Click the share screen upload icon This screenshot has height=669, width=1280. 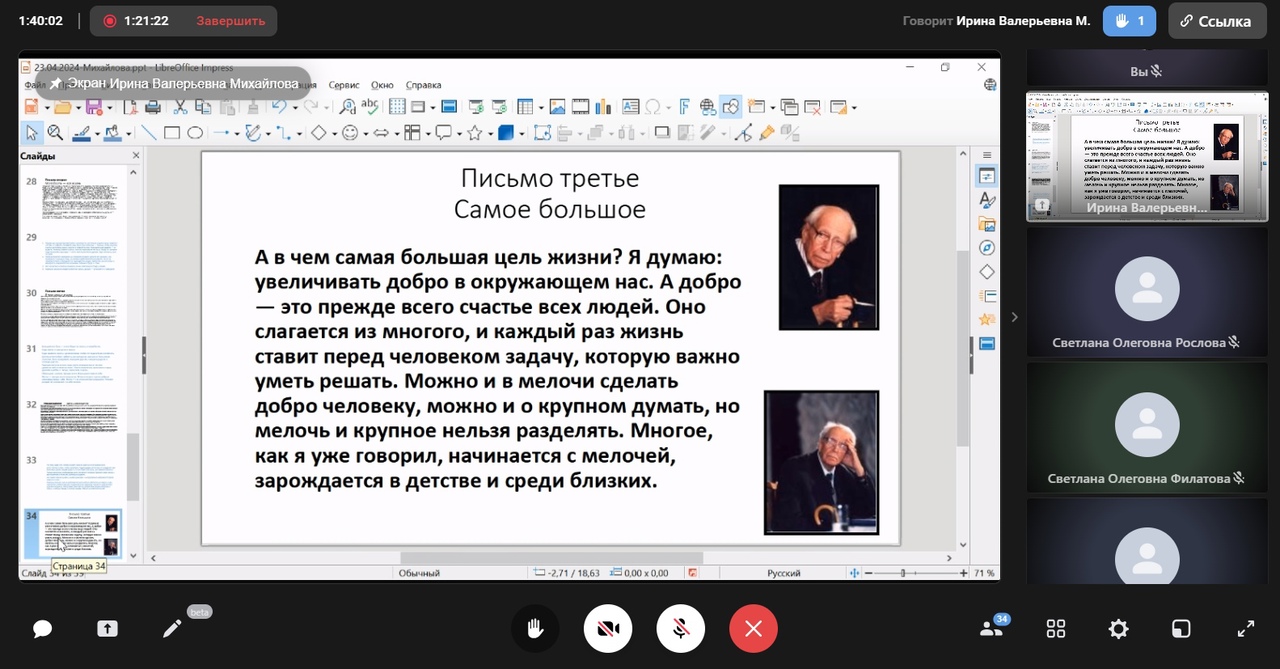pos(107,629)
